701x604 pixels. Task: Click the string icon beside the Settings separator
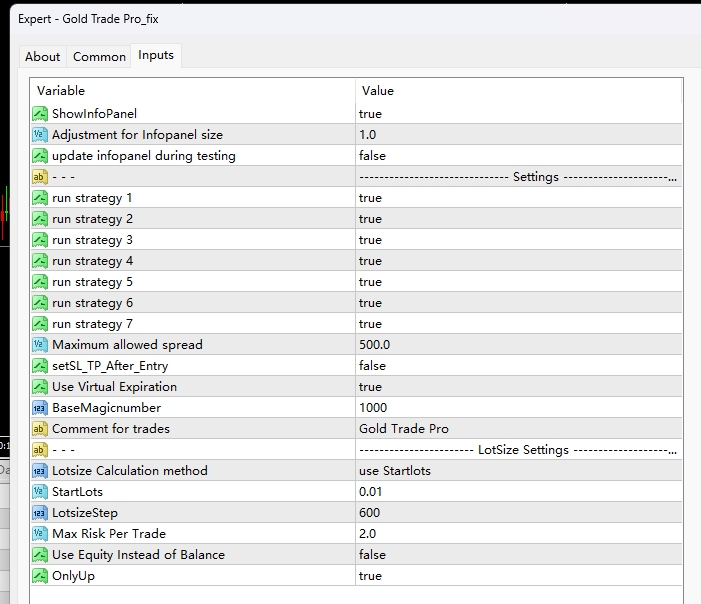click(40, 177)
